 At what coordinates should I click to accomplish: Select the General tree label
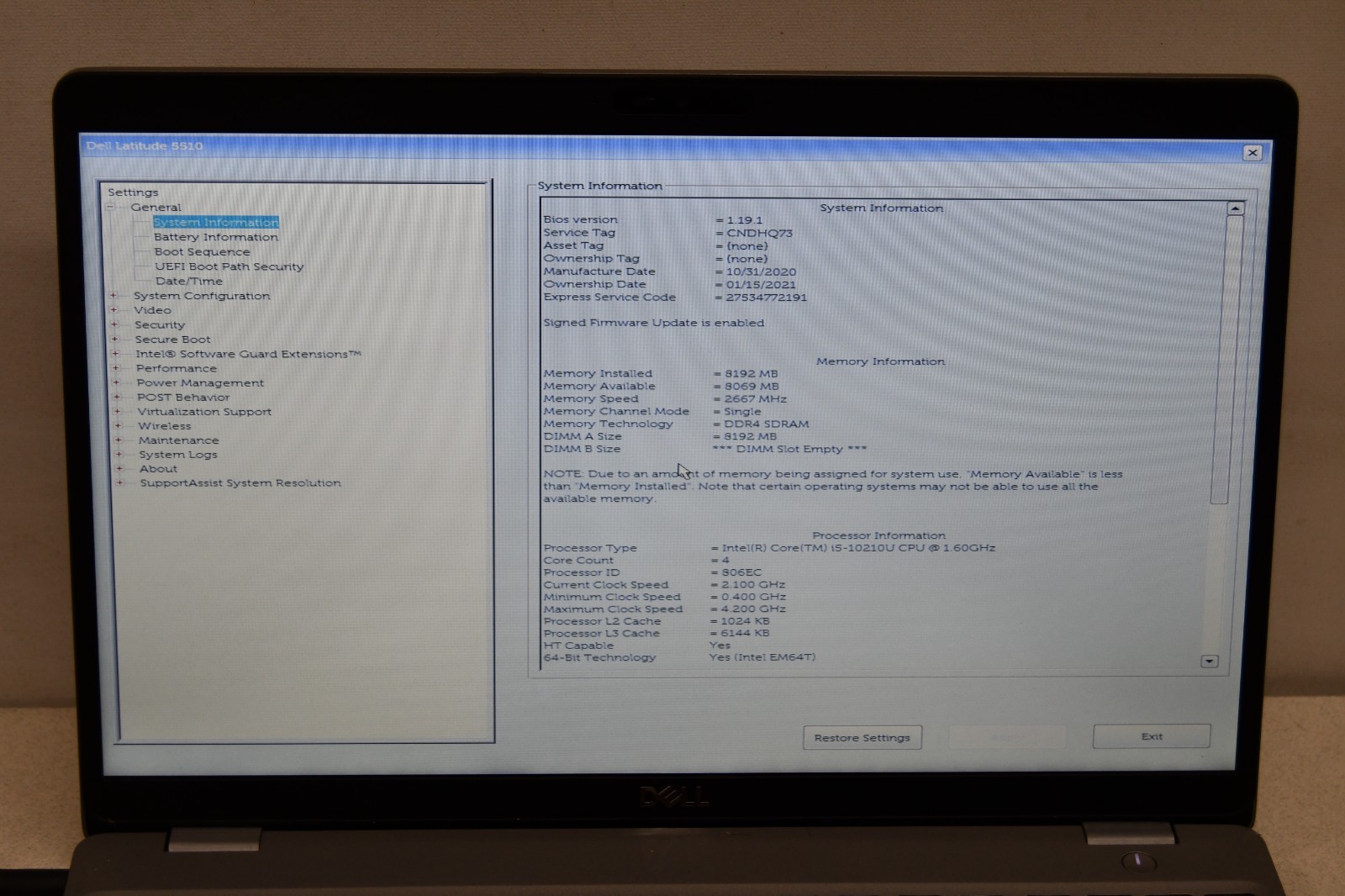click(x=156, y=207)
